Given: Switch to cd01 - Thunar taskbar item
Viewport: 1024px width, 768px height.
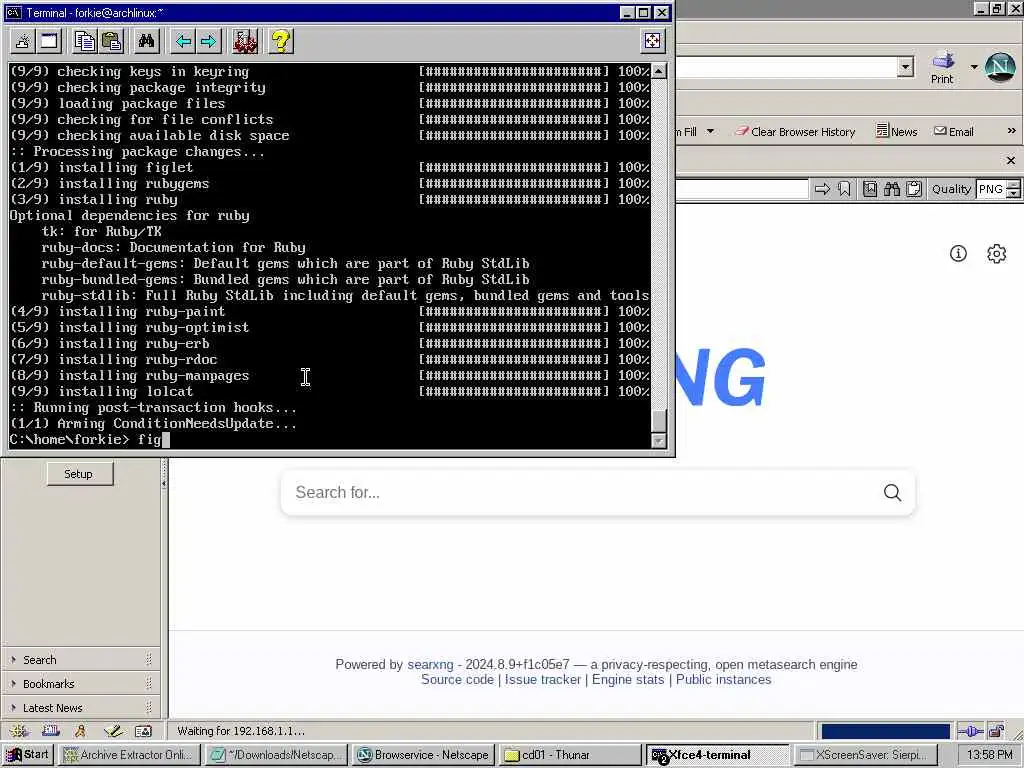Looking at the screenshot, I should [571, 755].
